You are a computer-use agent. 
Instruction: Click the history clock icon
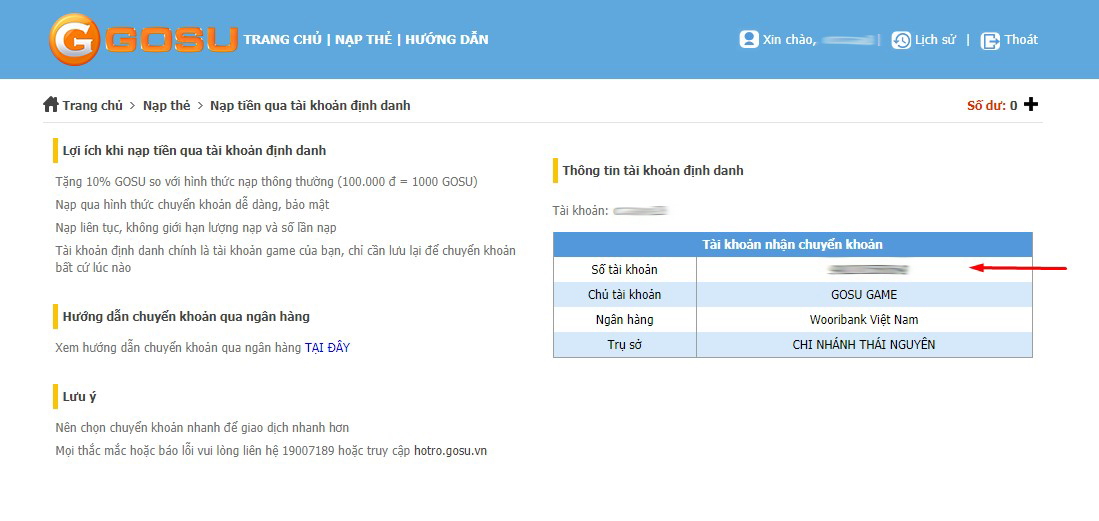click(901, 40)
